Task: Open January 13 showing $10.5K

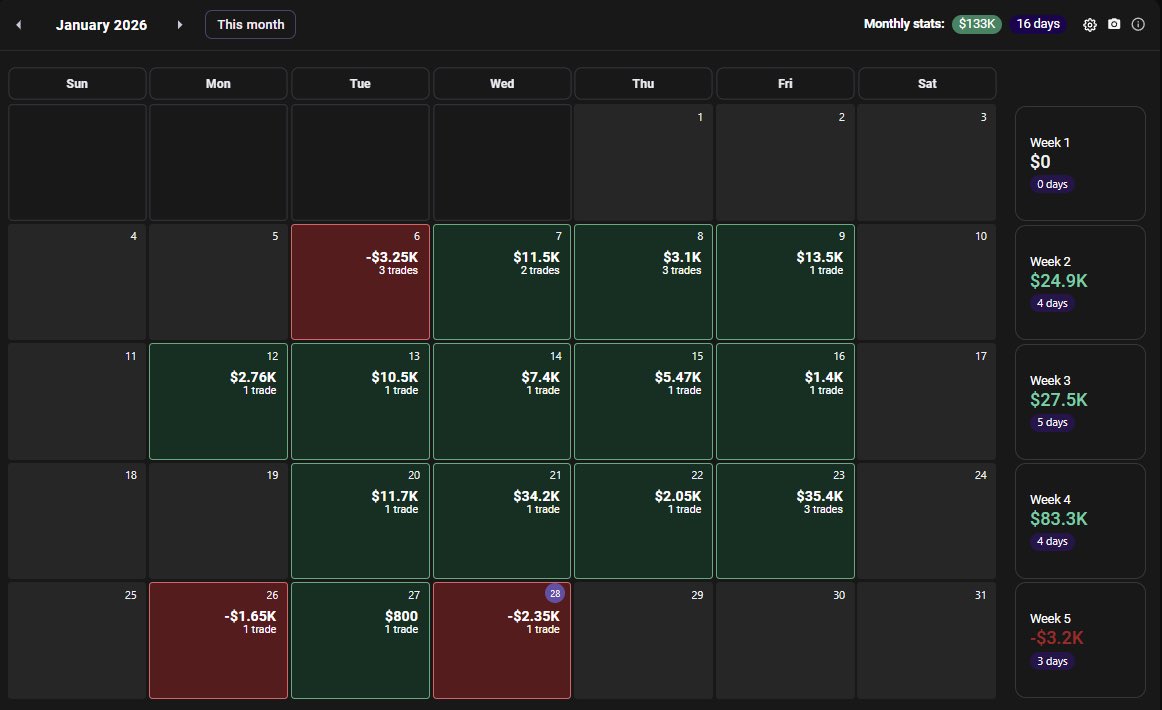Action: 360,401
